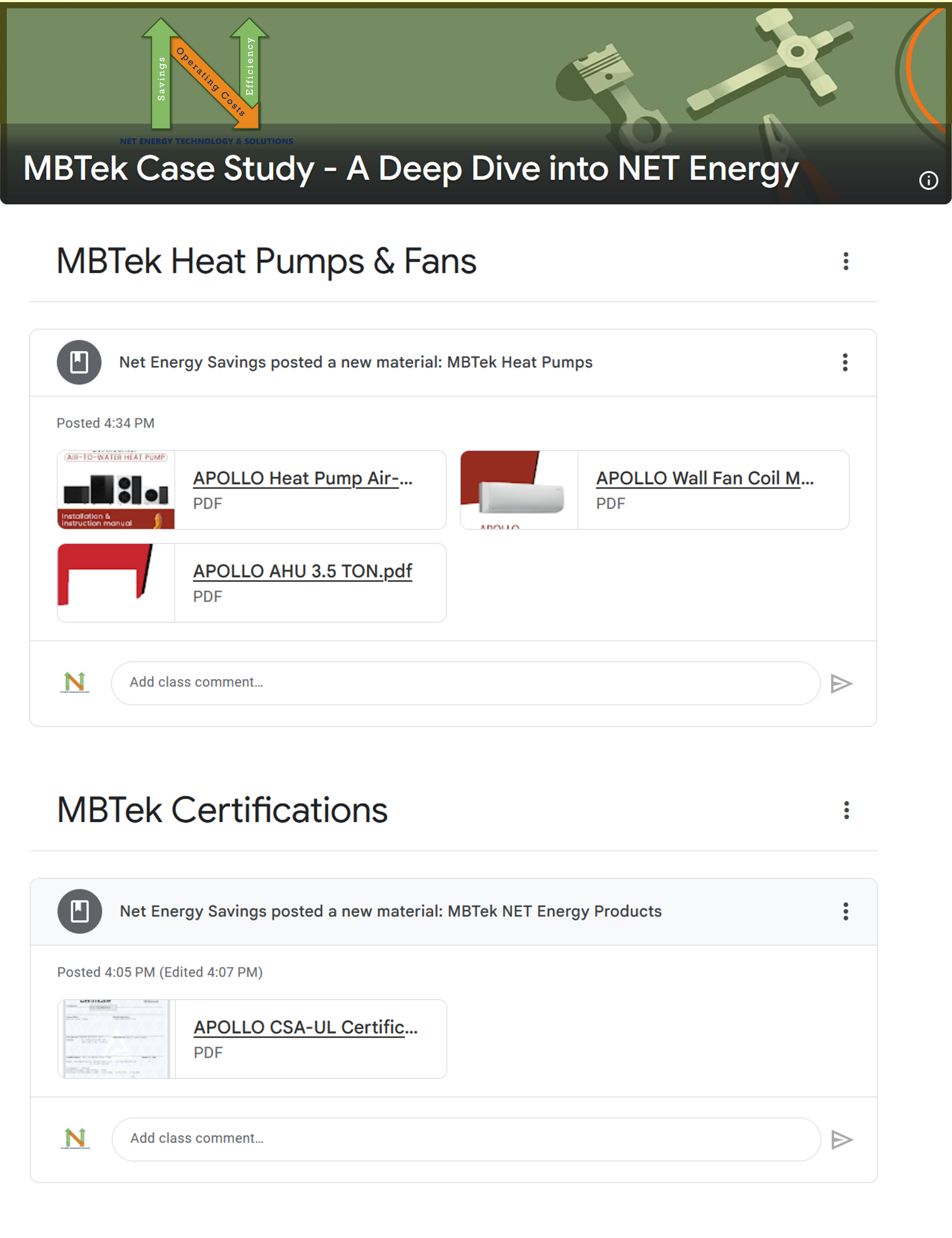Click the red AHU PDF thumbnail
This screenshot has width=952, height=1238.
point(116,583)
